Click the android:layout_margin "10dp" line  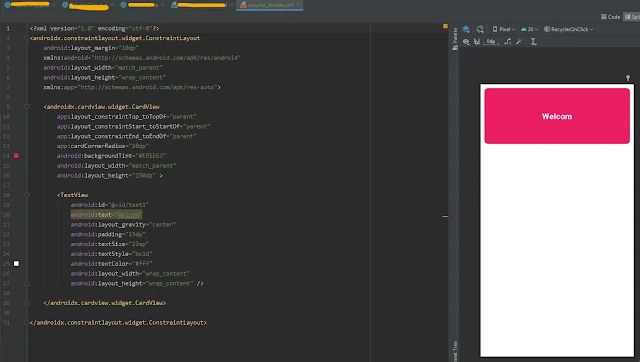coord(91,48)
